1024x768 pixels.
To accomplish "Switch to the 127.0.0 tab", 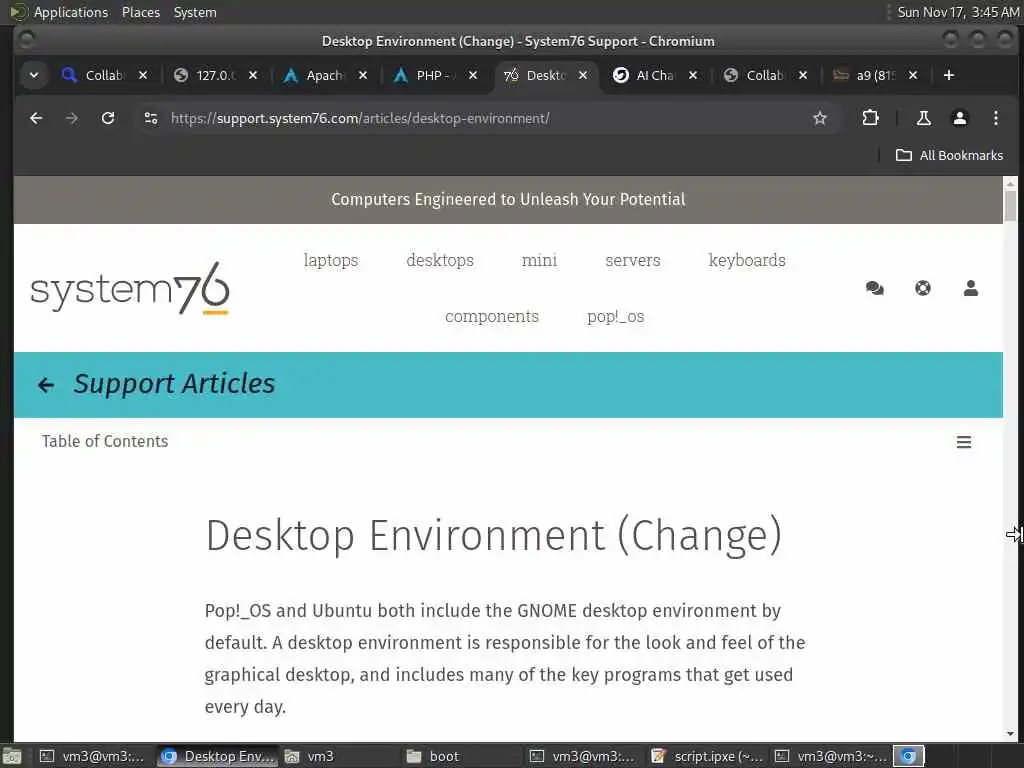I will (x=216, y=75).
